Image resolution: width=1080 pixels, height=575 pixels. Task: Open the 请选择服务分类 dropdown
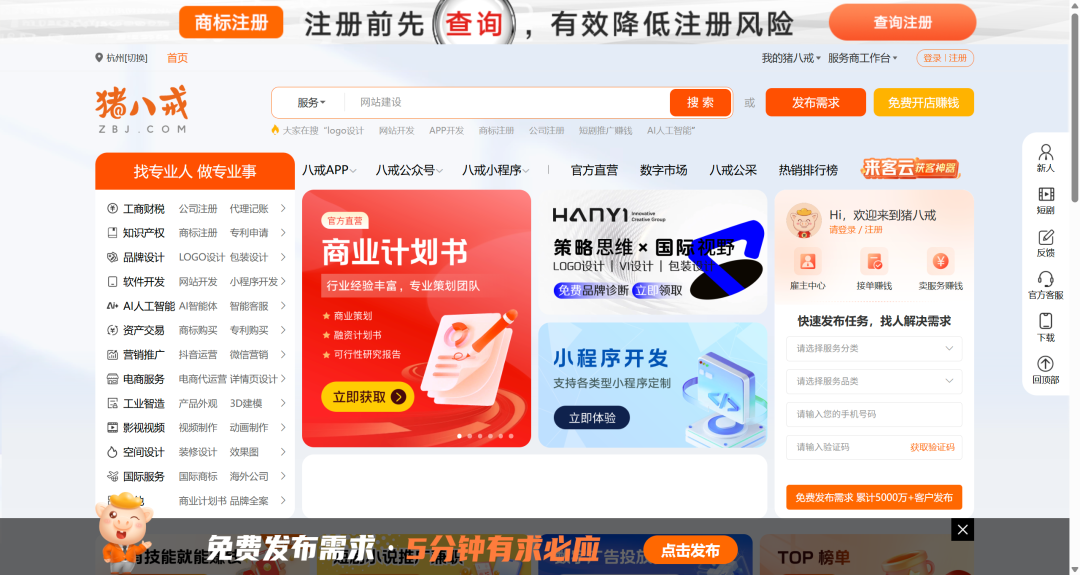[x=874, y=348]
